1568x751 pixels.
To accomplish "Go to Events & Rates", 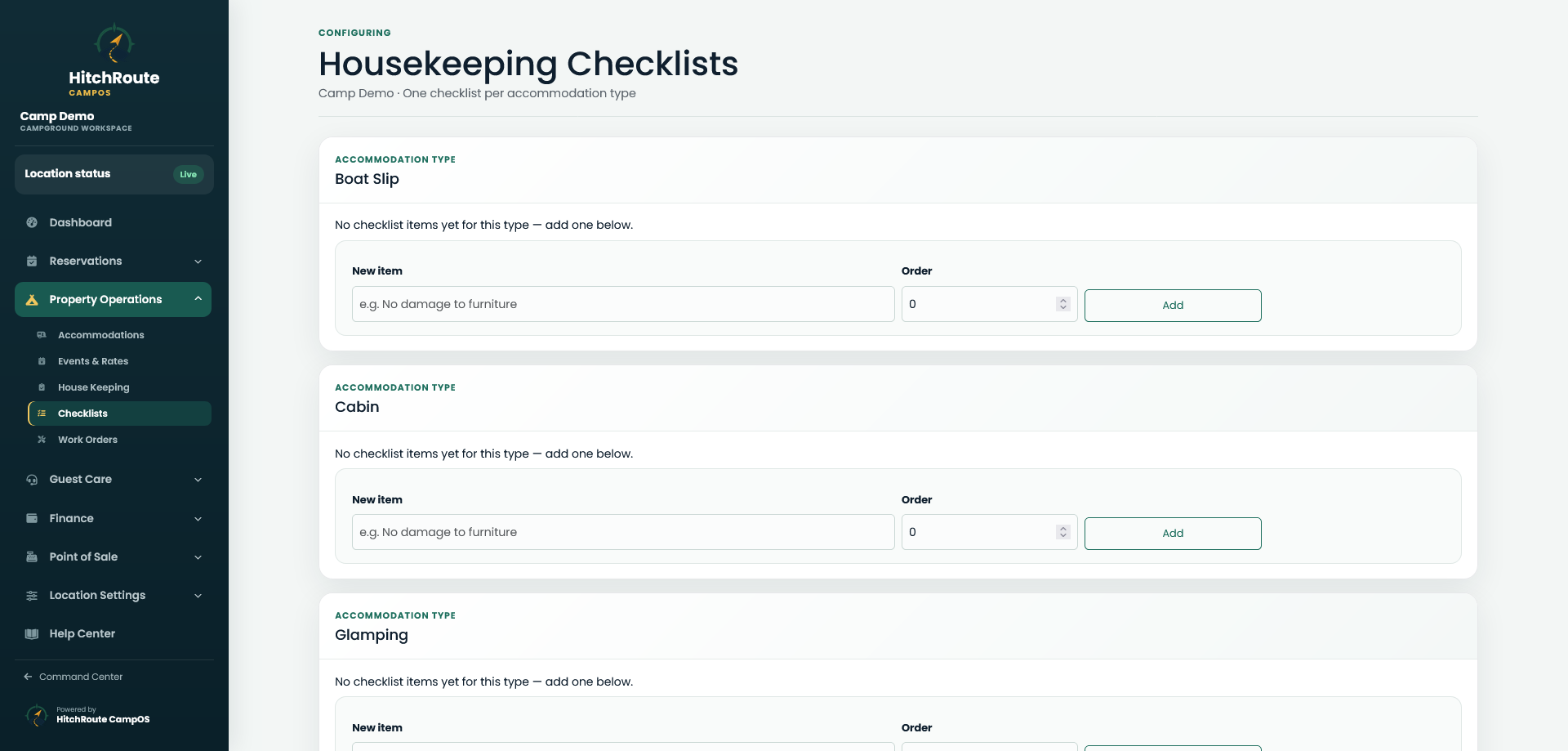I will point(119,361).
